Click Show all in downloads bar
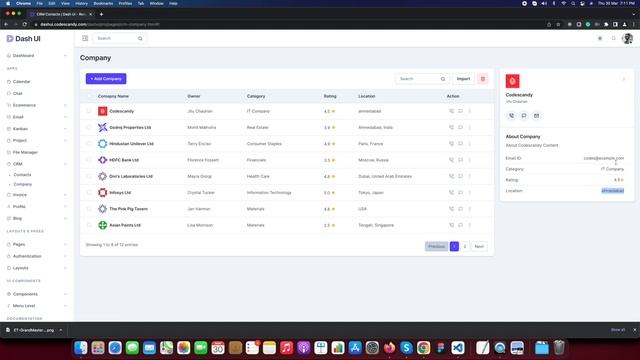Viewport: 640px width, 360px height. [x=618, y=330]
